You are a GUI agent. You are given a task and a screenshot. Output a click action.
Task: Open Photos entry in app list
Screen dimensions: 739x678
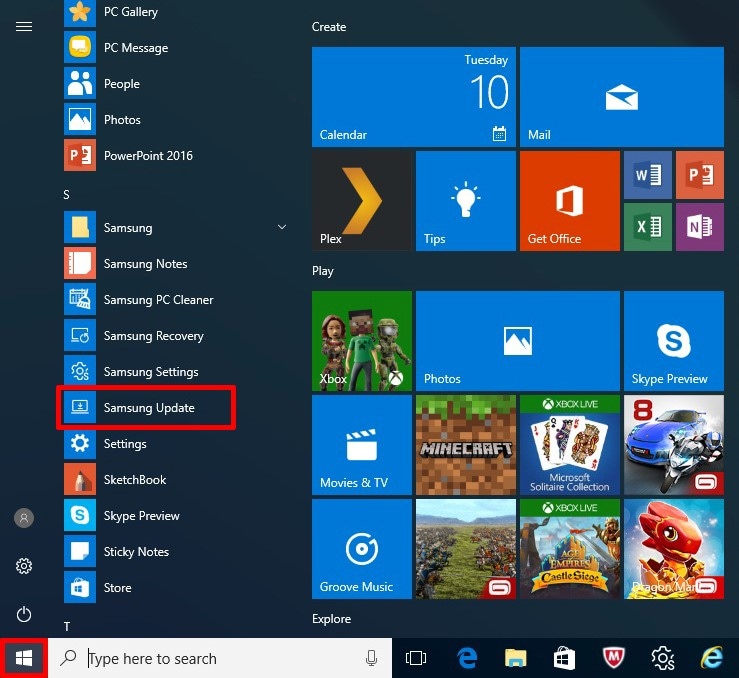click(176, 119)
